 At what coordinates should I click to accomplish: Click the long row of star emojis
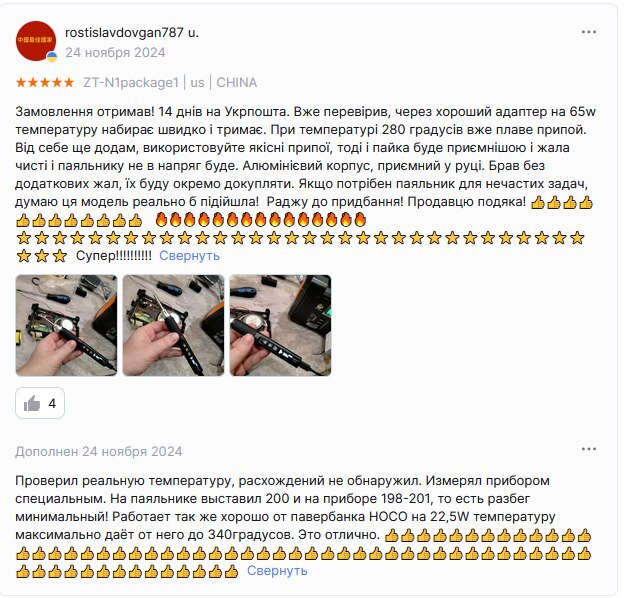click(x=300, y=238)
